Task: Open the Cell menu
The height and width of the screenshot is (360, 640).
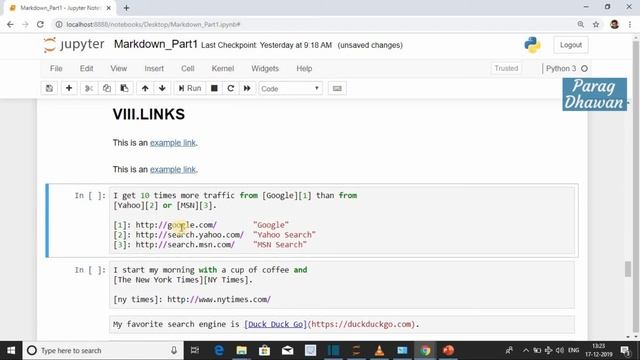Action: point(188,69)
